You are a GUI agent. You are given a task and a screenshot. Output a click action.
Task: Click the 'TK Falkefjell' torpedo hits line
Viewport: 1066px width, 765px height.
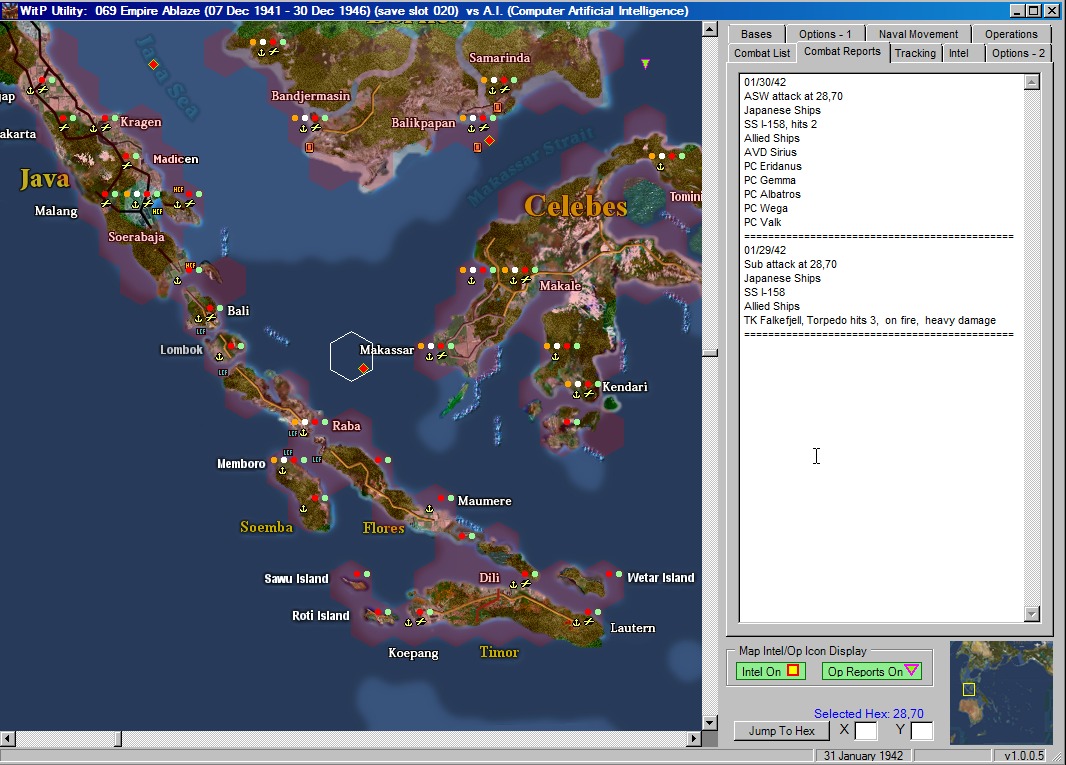tap(870, 320)
